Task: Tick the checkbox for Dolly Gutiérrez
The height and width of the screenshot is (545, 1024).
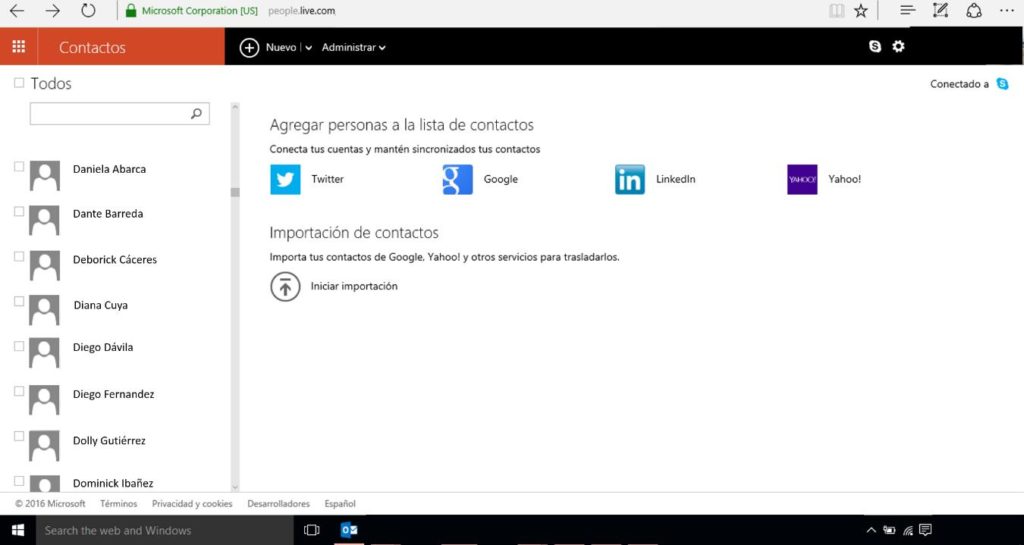Action: [x=19, y=436]
